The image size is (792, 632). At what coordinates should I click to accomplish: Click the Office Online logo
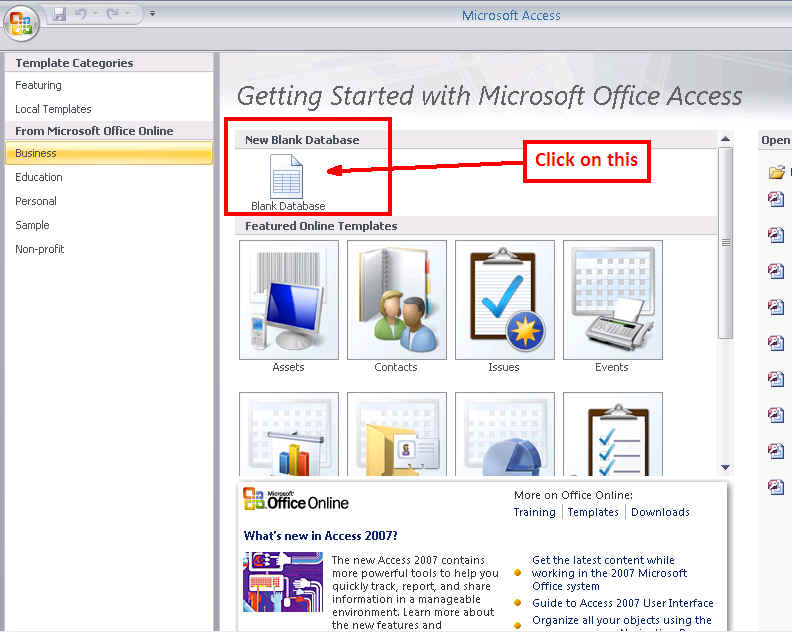[x=295, y=499]
